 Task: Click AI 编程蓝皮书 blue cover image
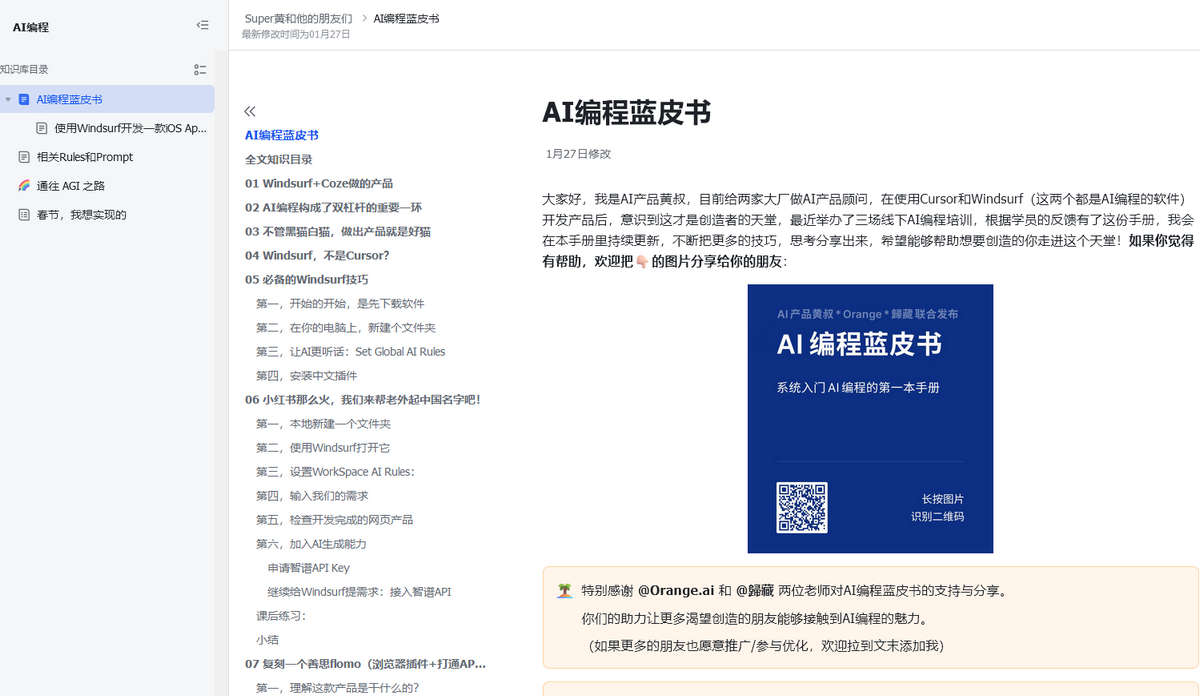870,418
